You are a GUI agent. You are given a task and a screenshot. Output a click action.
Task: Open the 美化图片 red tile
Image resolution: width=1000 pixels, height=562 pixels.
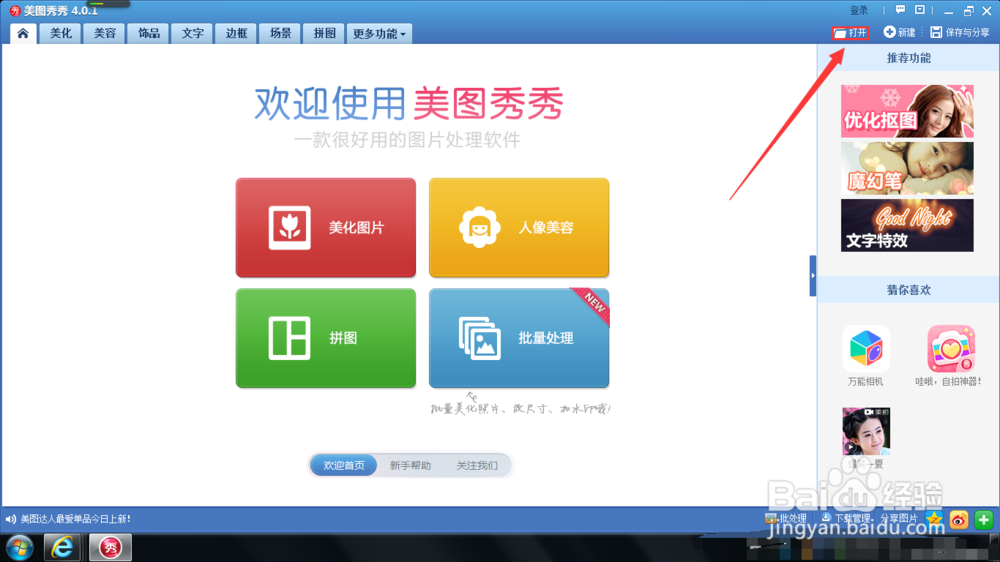(x=326, y=228)
